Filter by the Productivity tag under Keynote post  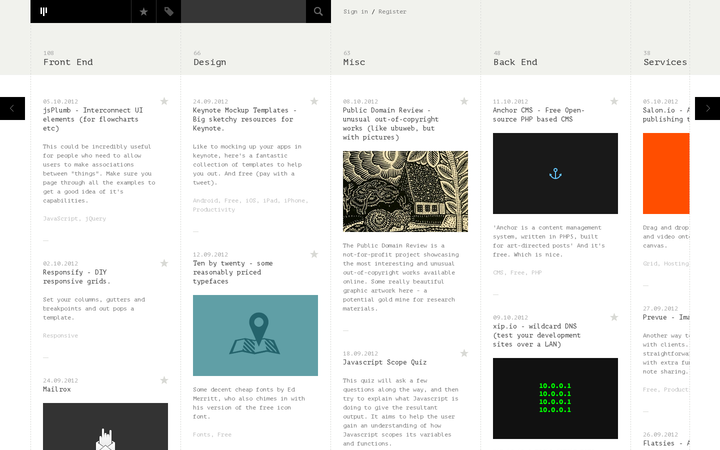click(214, 210)
